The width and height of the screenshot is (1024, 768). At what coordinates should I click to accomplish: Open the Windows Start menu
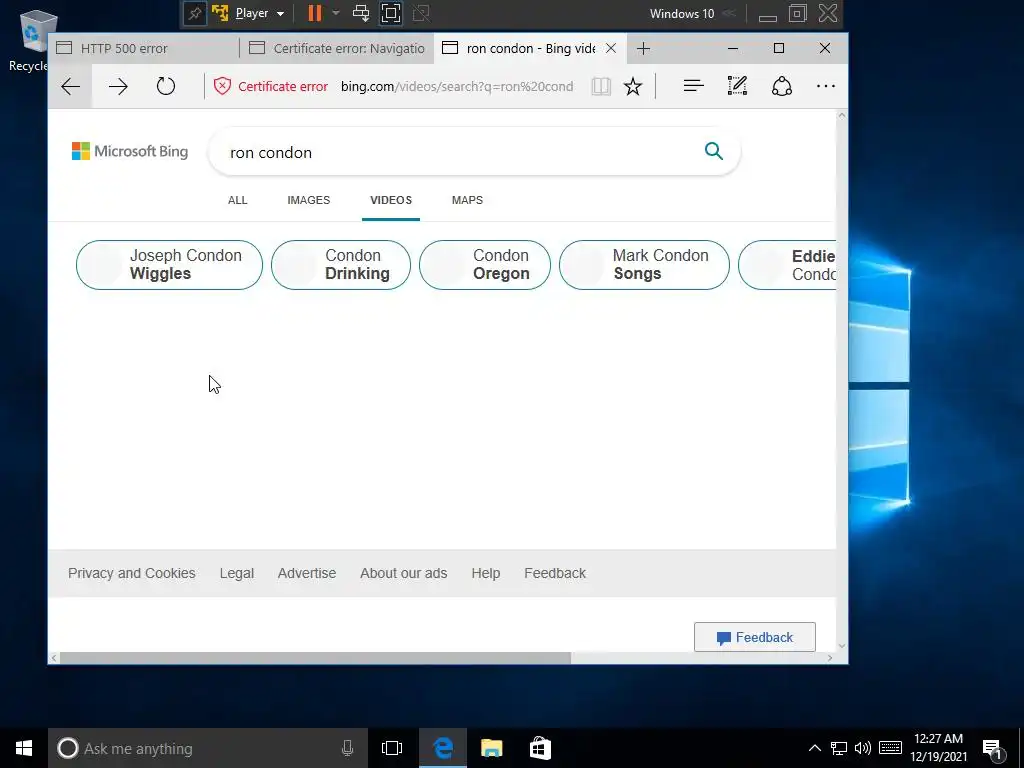point(24,748)
